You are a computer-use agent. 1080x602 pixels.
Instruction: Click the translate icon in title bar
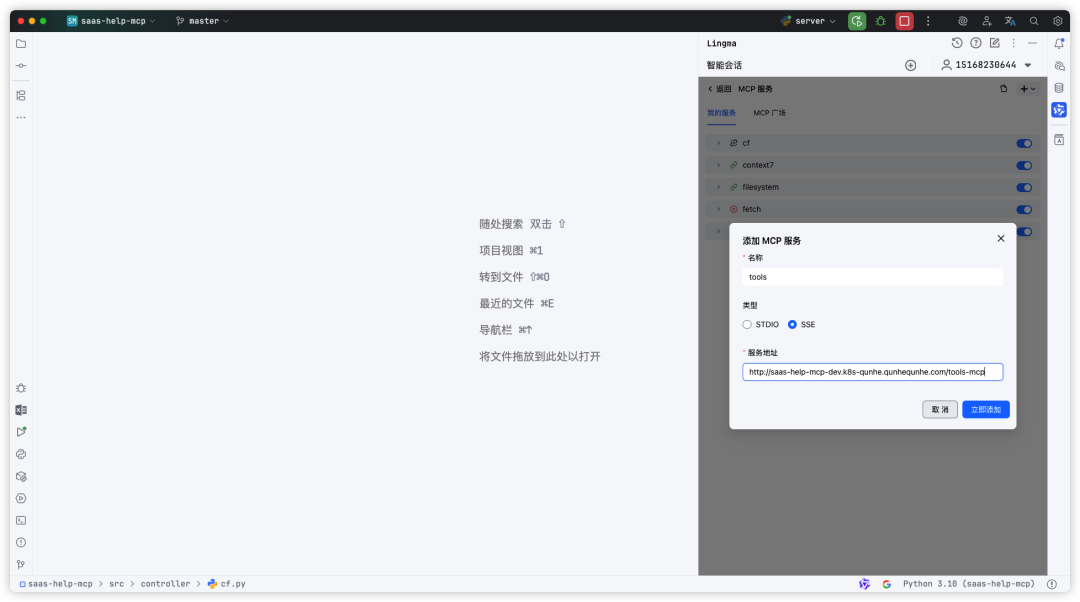(x=1010, y=21)
